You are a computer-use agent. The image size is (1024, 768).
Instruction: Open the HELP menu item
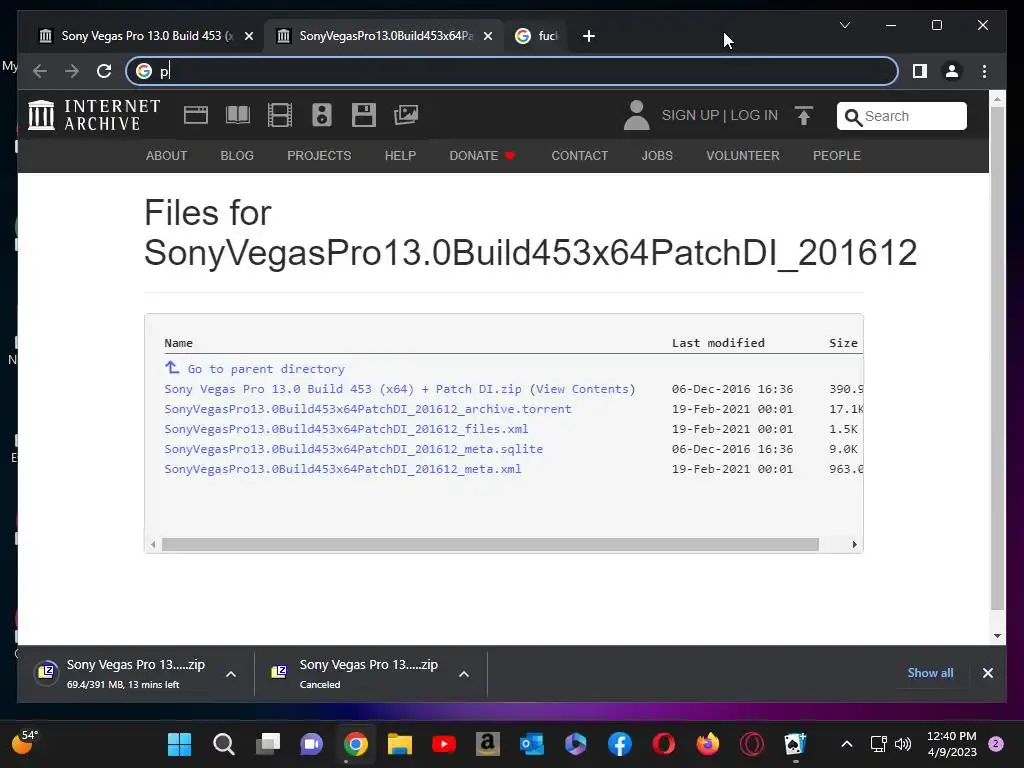400,155
